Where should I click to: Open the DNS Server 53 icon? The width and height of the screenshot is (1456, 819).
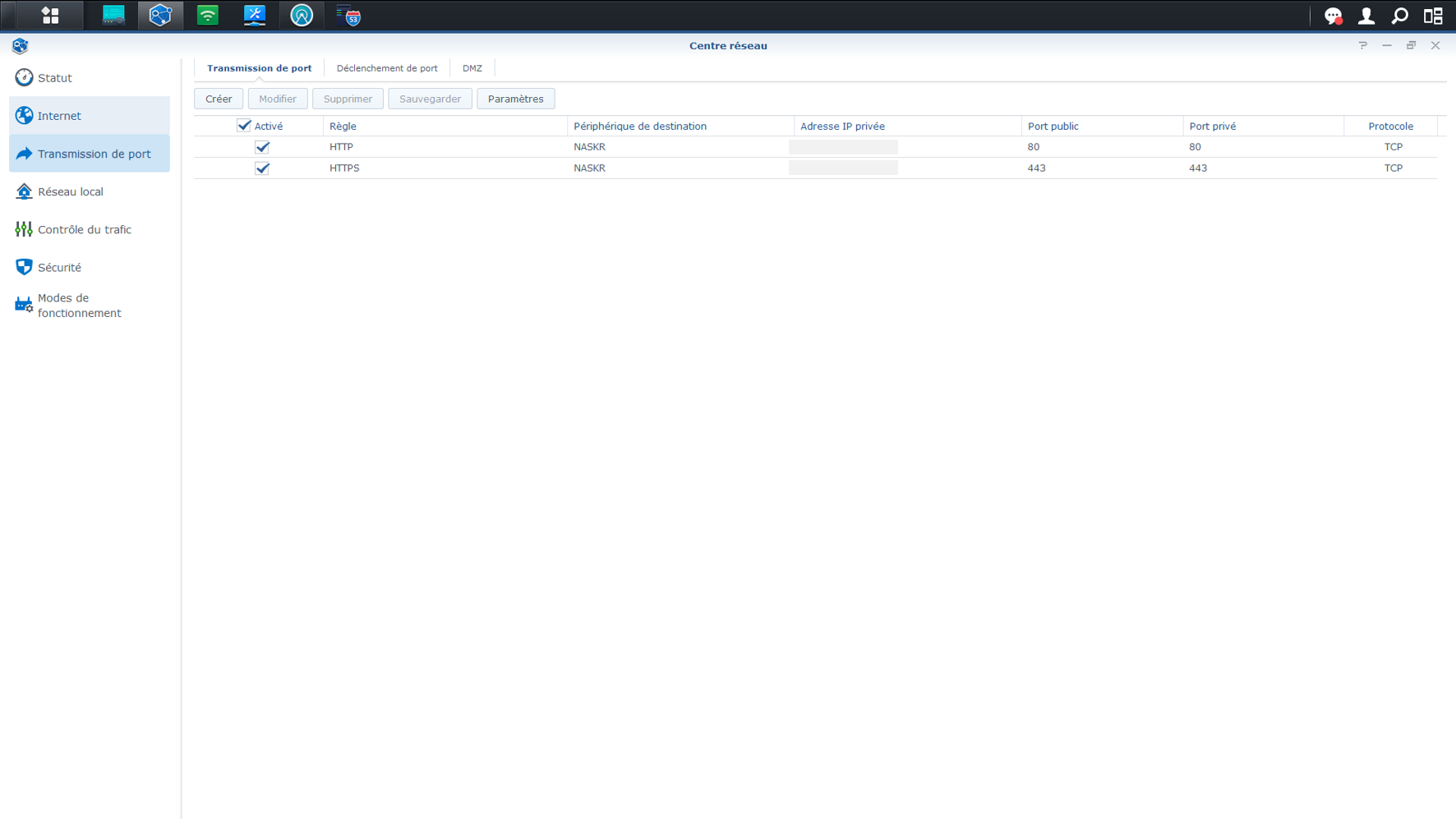(348, 16)
